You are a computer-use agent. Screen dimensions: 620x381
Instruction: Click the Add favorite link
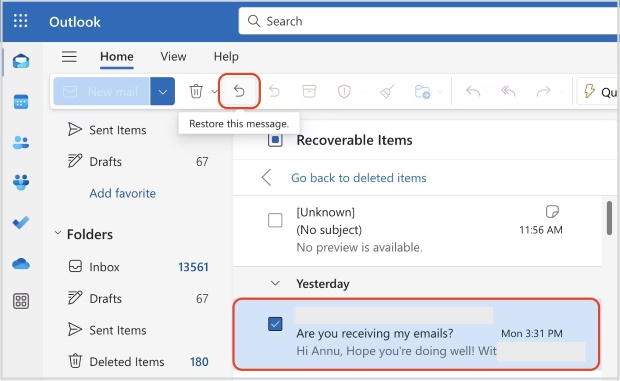coord(123,193)
